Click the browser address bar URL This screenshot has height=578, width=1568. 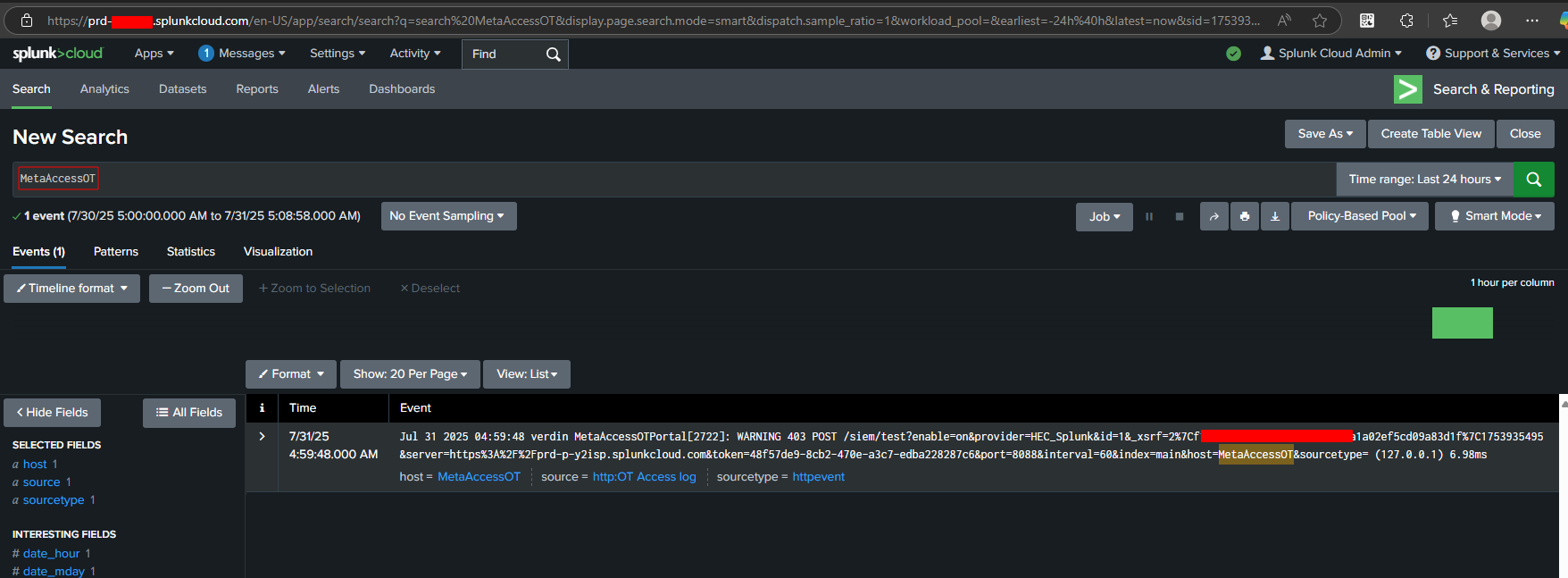click(x=654, y=21)
